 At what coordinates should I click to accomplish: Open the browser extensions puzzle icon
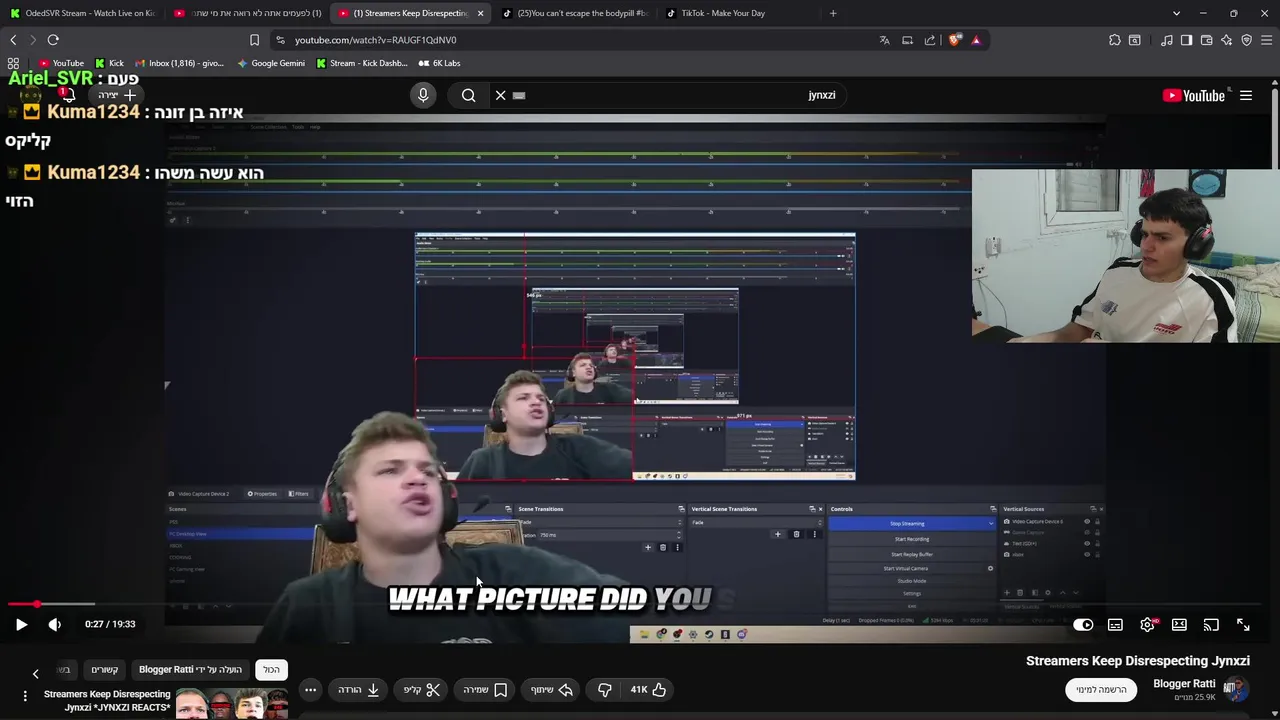pyautogui.click(x=1114, y=40)
